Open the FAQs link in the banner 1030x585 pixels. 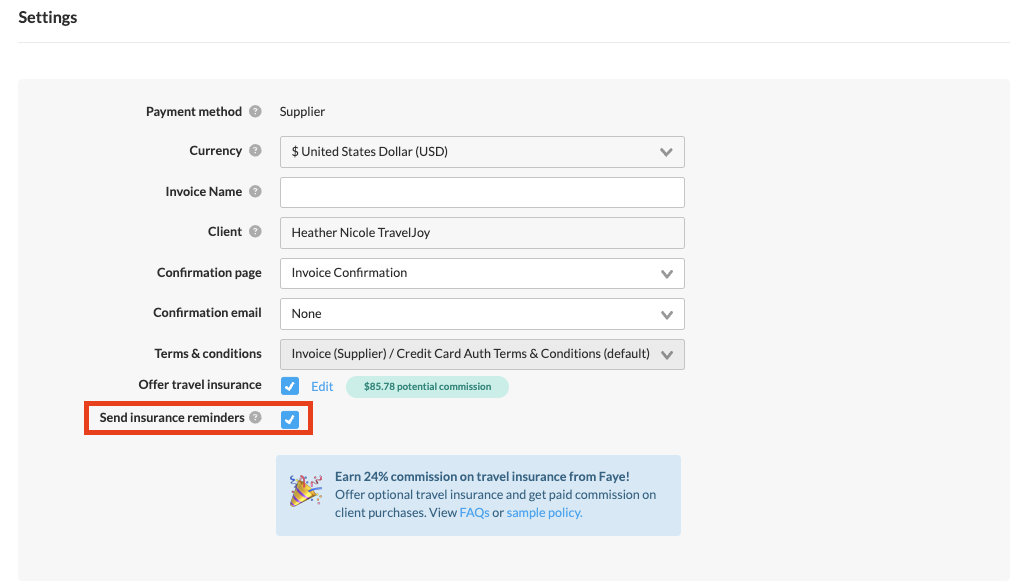click(474, 513)
